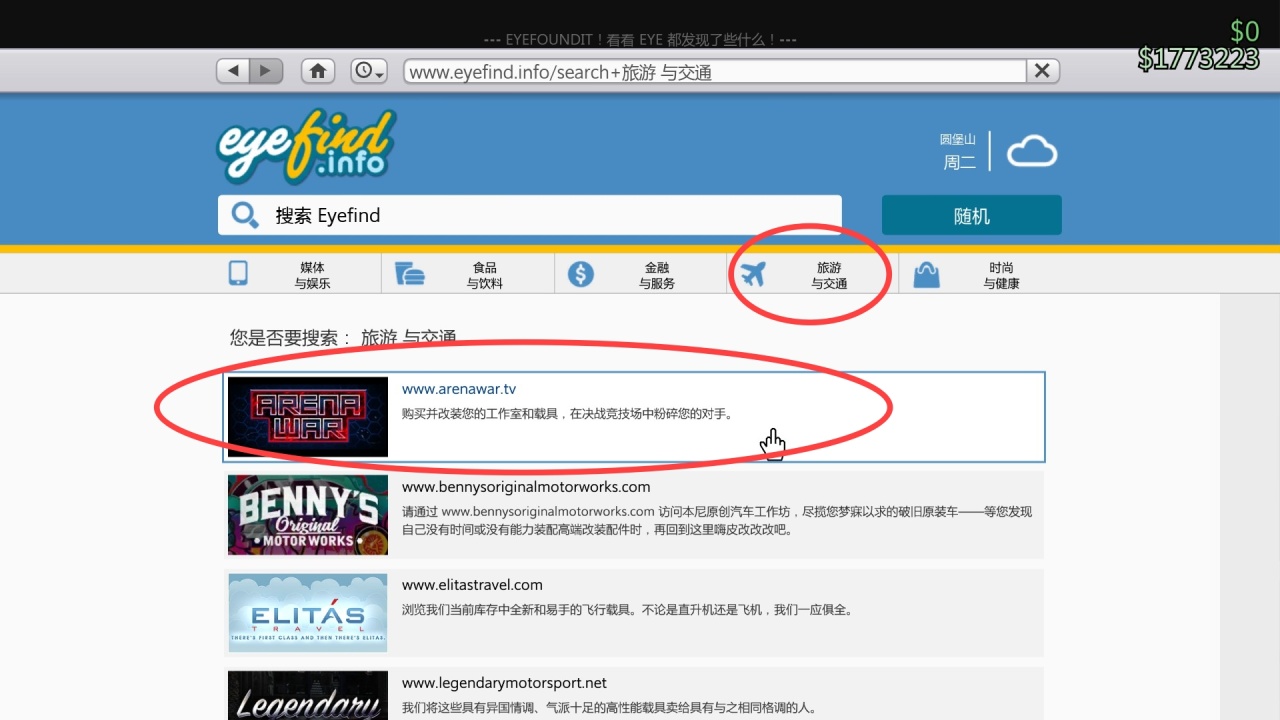Click the magnifying glass search icon
The height and width of the screenshot is (720, 1280).
(x=245, y=215)
